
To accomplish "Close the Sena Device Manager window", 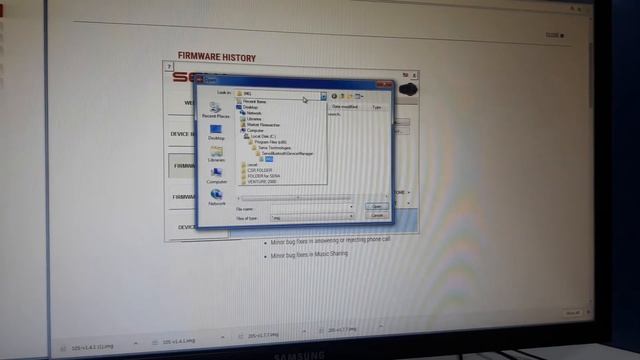I will coord(414,75).
